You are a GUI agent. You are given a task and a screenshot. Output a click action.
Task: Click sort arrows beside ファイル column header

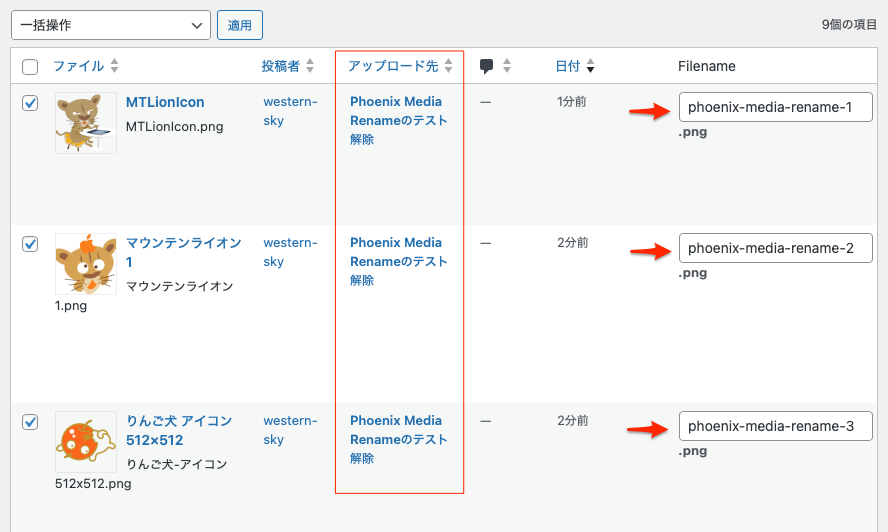pos(114,66)
